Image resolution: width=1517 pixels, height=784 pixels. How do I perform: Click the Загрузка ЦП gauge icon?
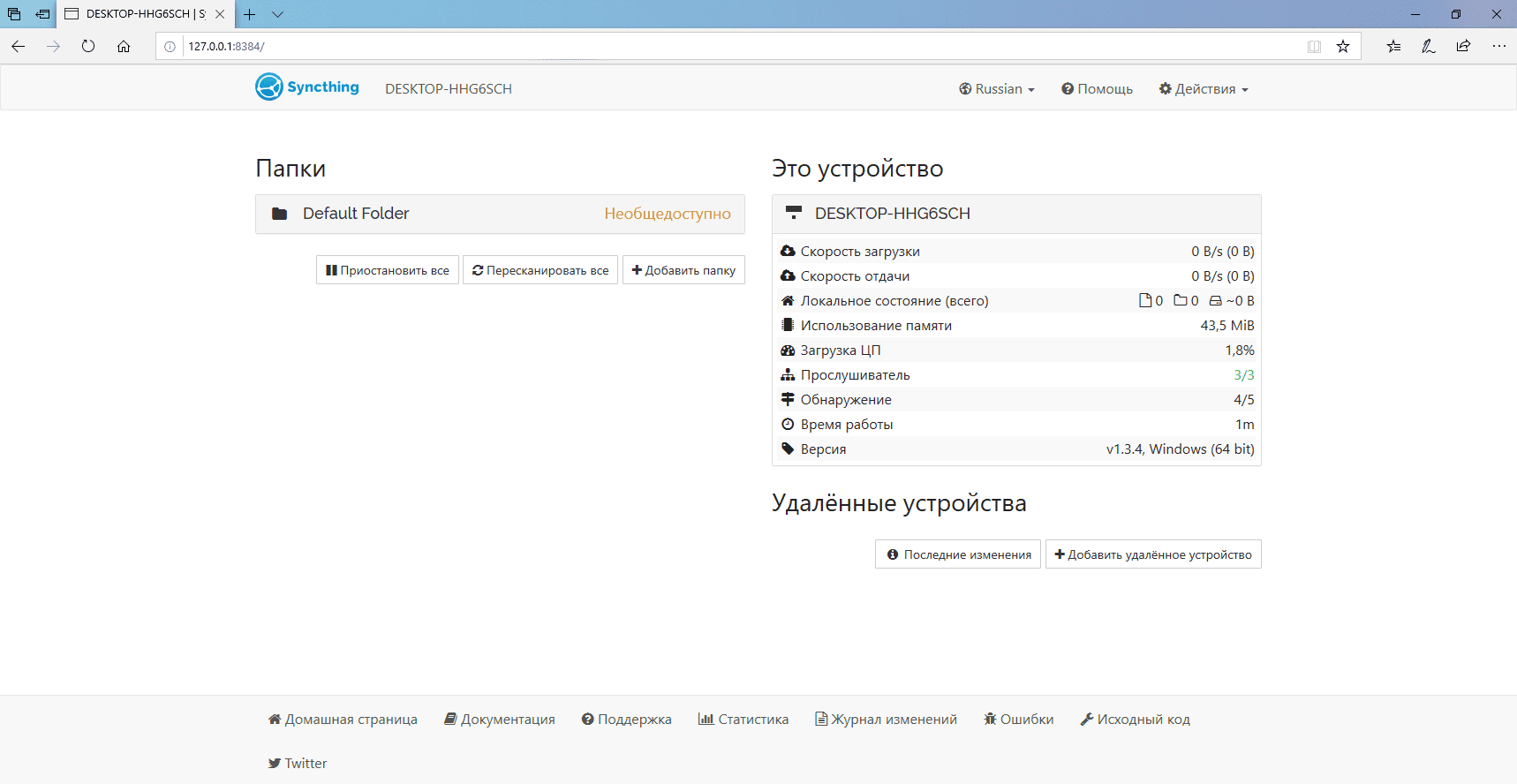(x=788, y=351)
